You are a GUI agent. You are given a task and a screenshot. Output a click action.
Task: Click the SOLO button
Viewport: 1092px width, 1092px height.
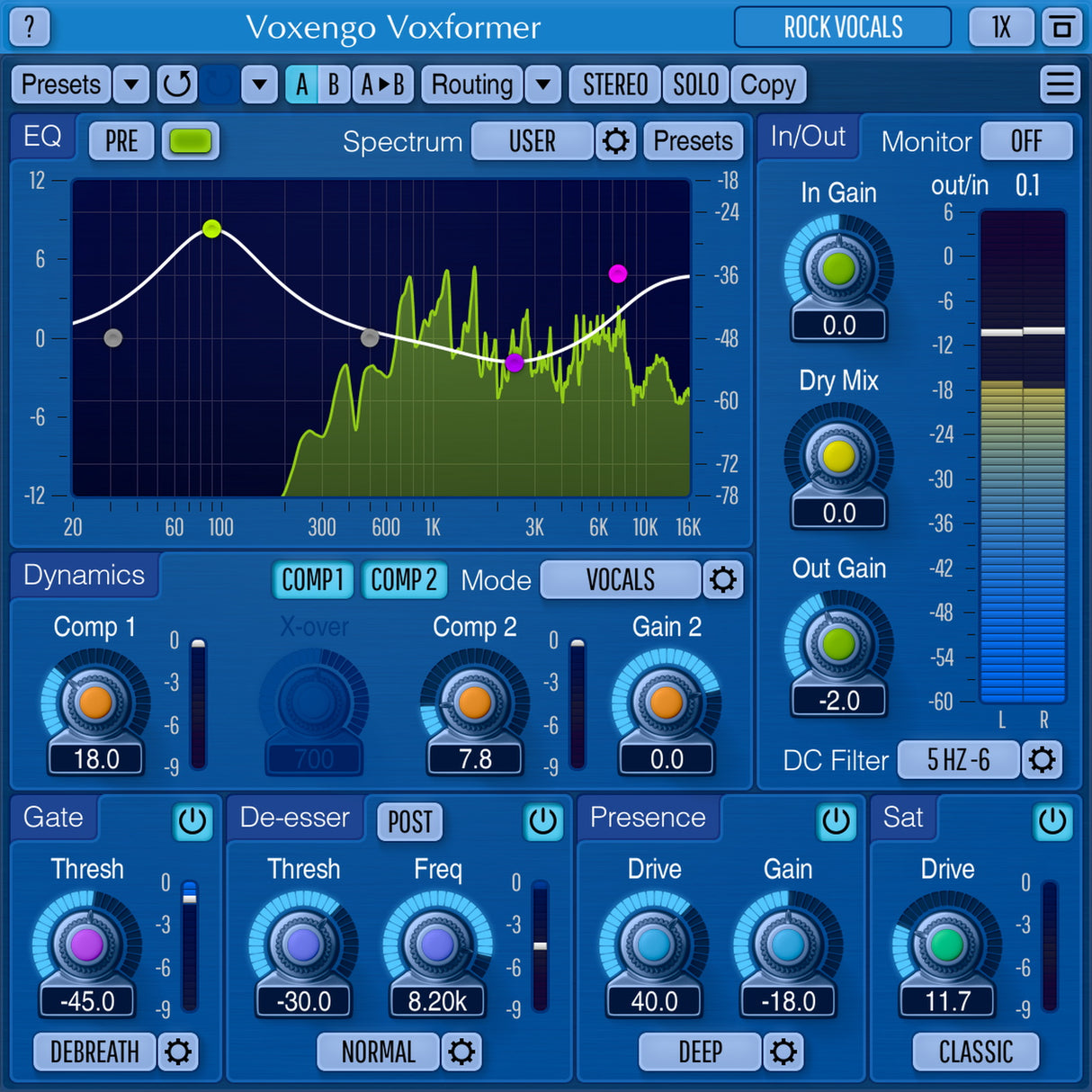(695, 85)
